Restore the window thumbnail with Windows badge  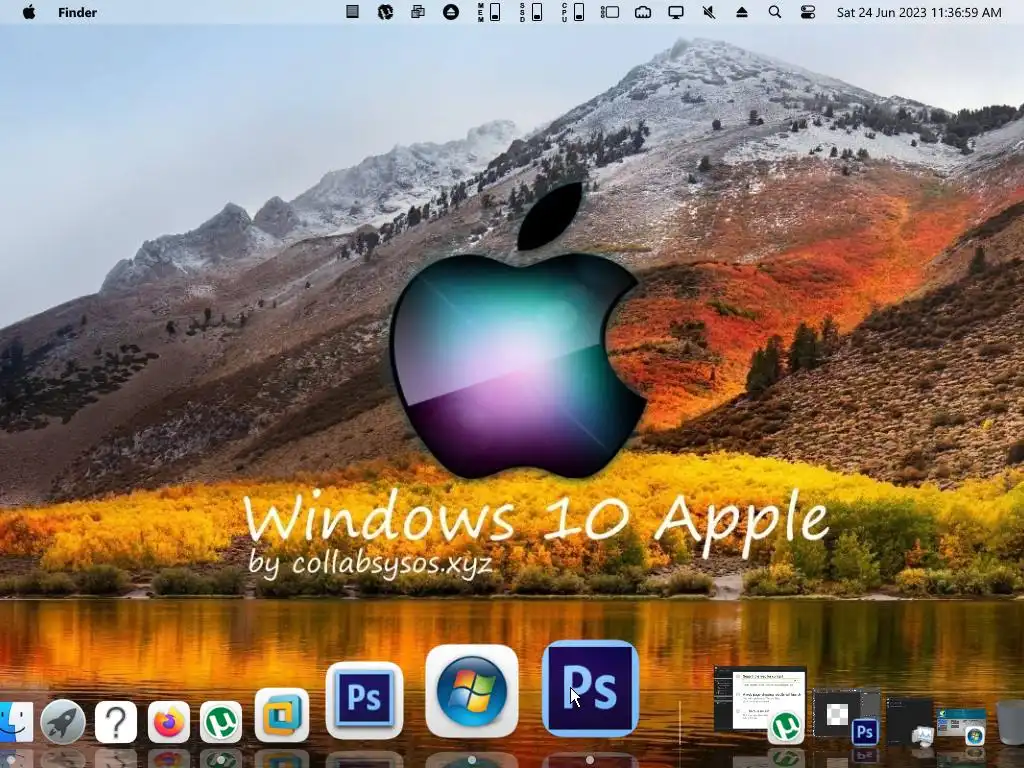961,725
